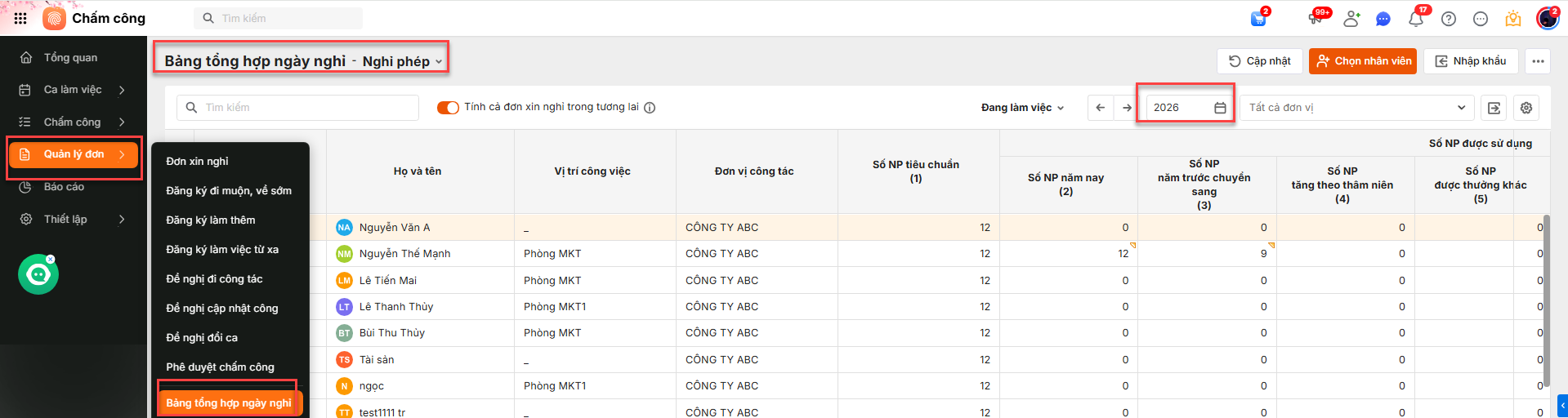Click the export icon beside unit filter
The width and height of the screenshot is (1568, 418).
(1494, 108)
